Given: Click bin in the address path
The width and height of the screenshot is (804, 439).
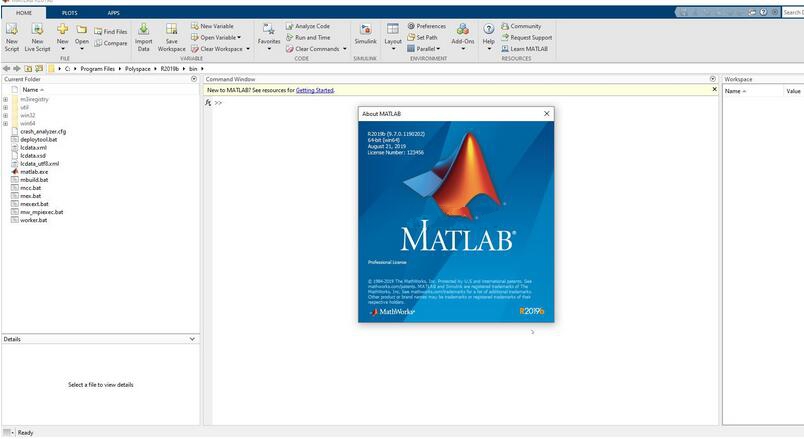Looking at the screenshot, I should pos(193,68).
